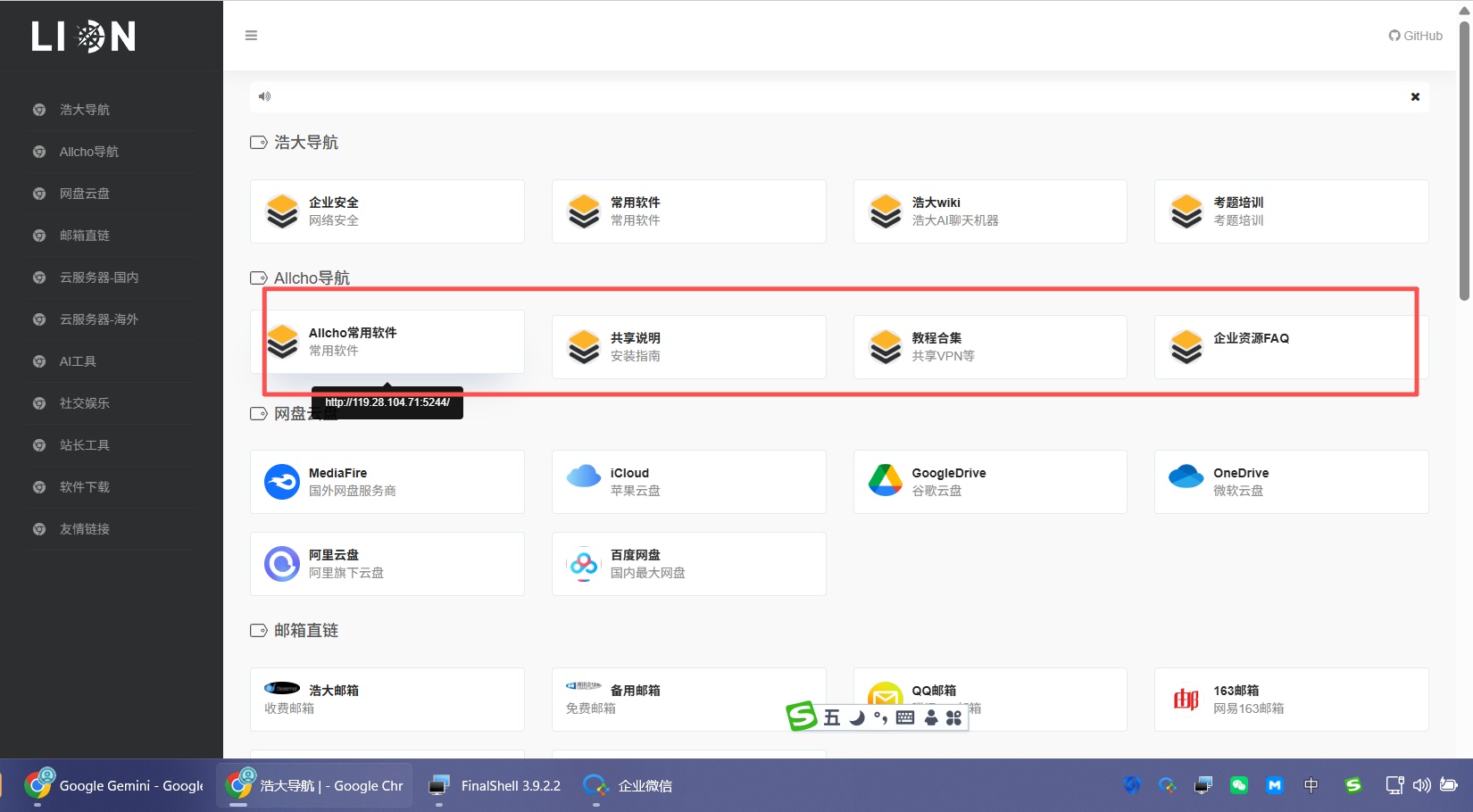Image resolution: width=1473 pixels, height=812 pixels.
Task: Open network status tray icon
Action: coord(1394,785)
